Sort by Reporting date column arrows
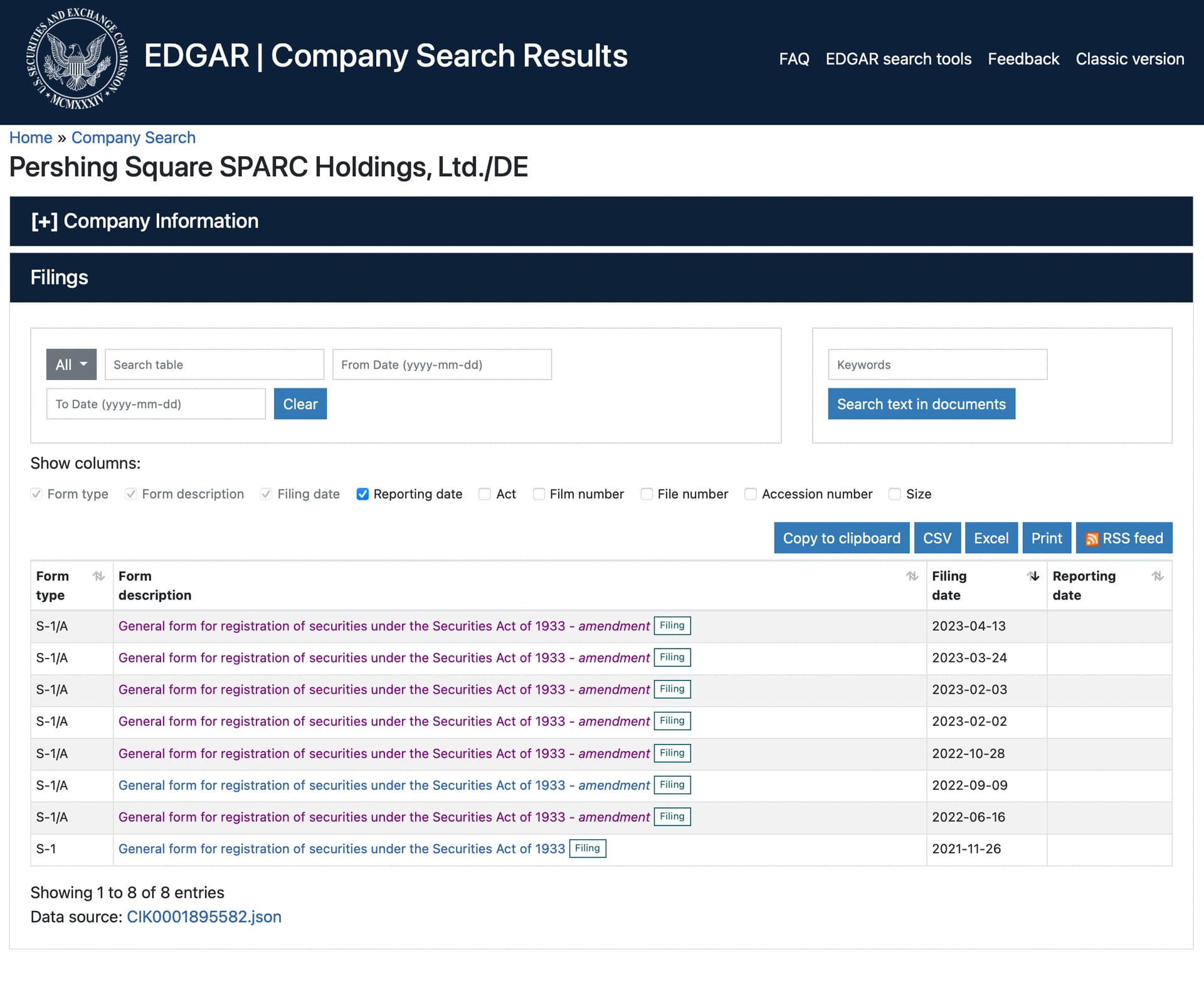Image resolution: width=1204 pixels, height=1003 pixels. pyautogui.click(x=1158, y=576)
